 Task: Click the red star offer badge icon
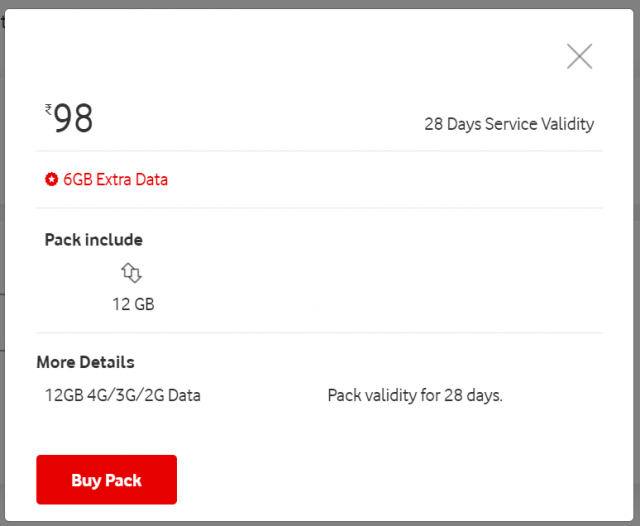(x=51, y=179)
